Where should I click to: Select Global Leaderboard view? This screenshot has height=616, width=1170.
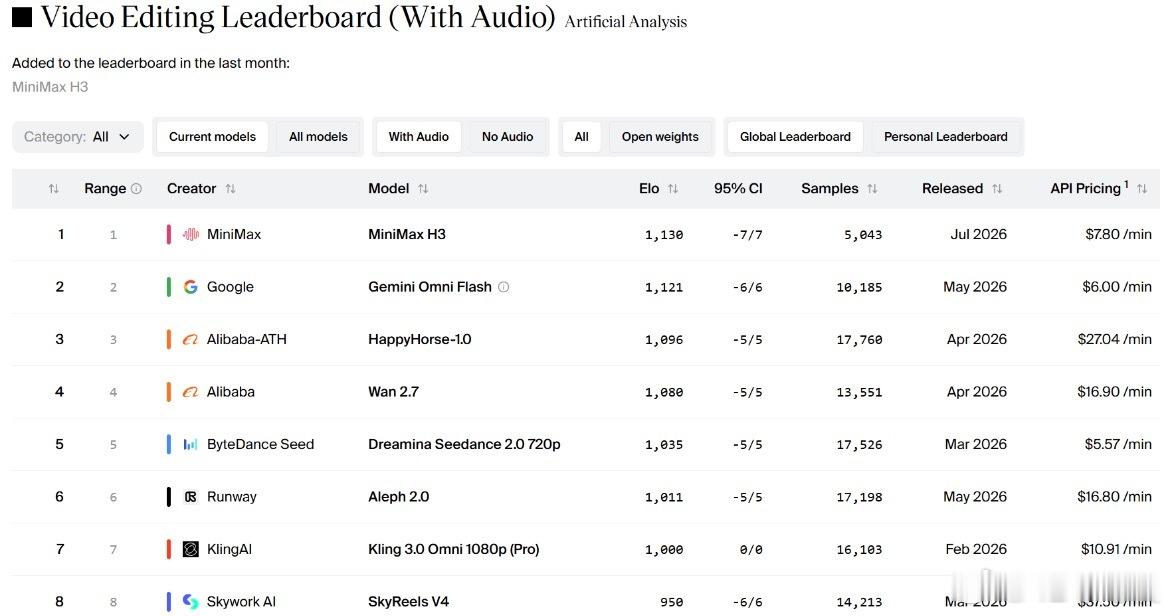(795, 136)
